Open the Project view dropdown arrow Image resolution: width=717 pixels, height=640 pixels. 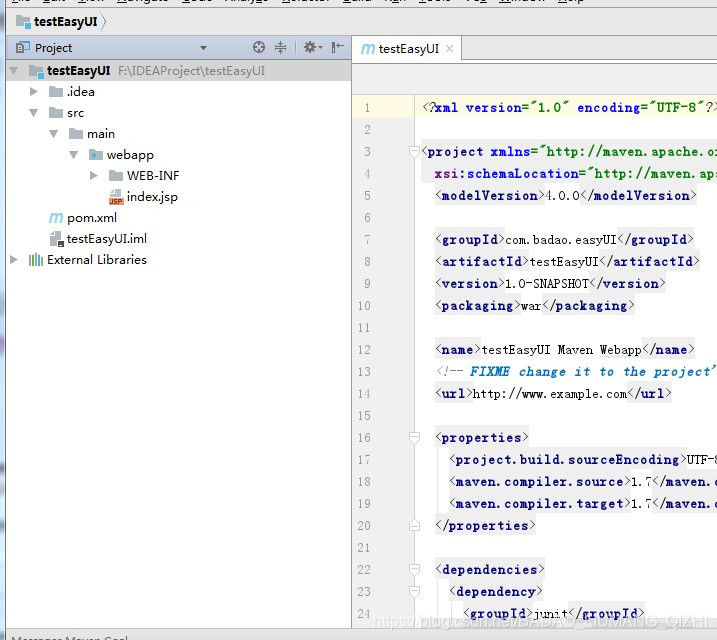[x=203, y=48]
